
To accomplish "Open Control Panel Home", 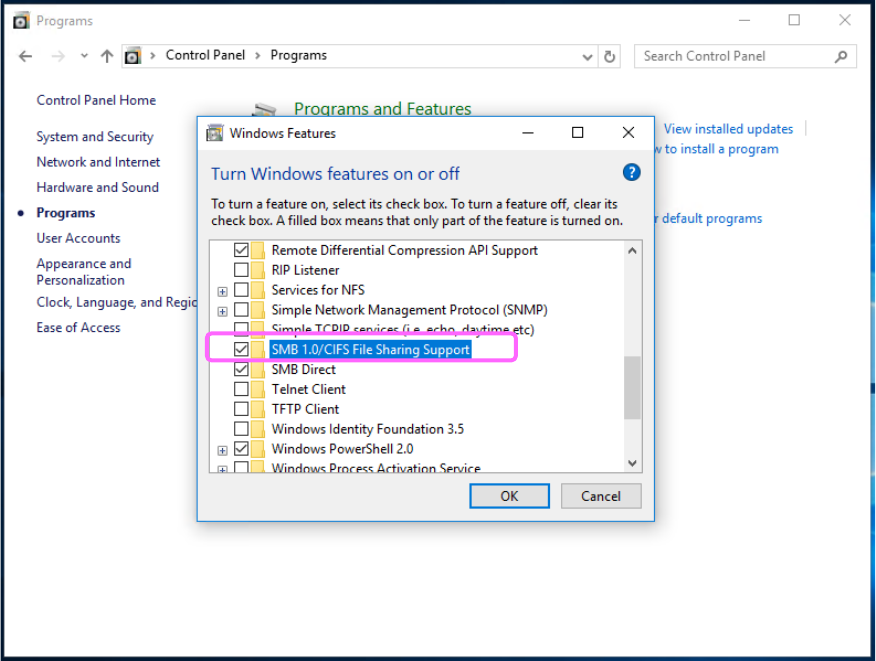I will (x=96, y=100).
